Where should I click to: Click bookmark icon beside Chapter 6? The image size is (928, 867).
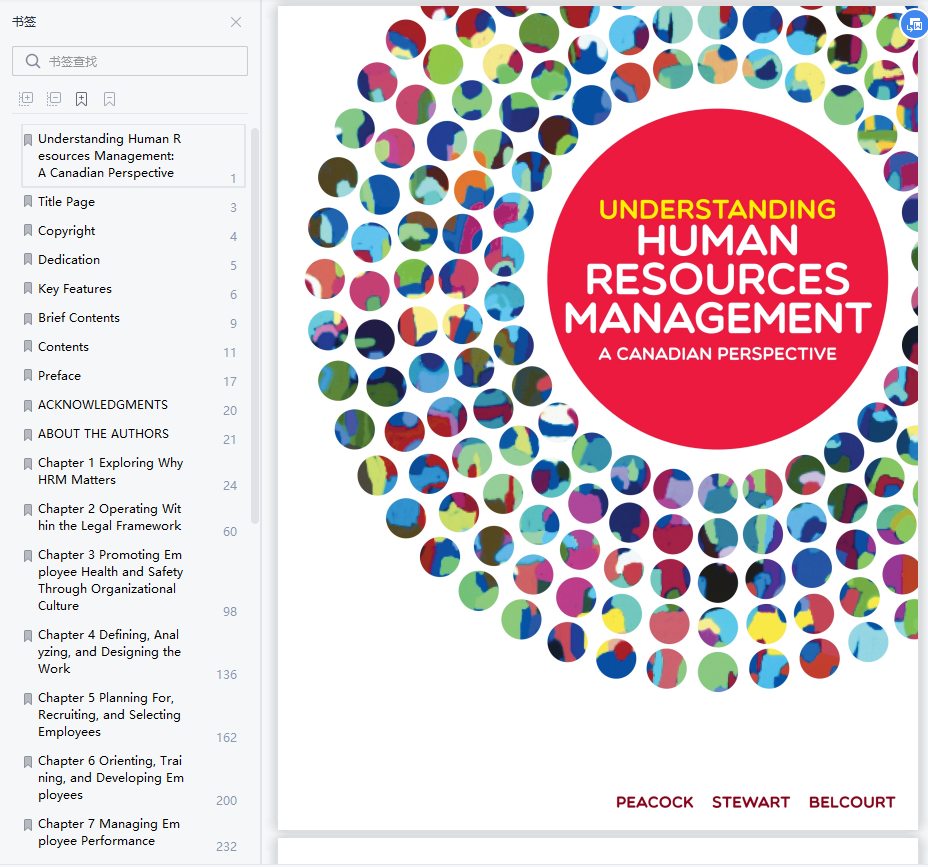[x=27, y=762]
